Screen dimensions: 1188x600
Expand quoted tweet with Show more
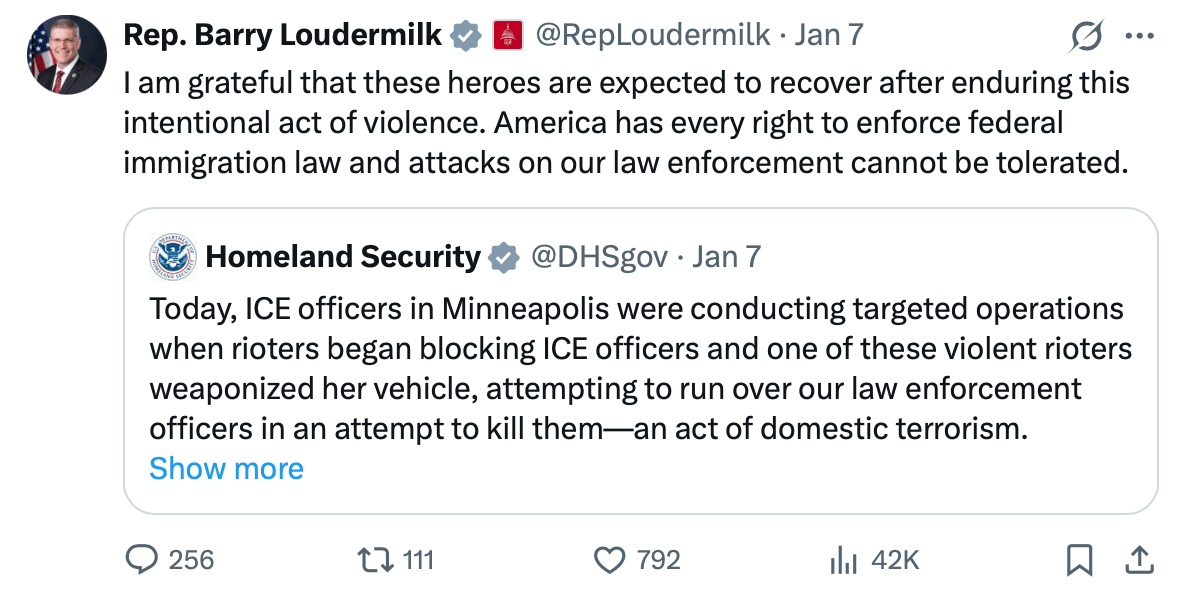226,468
